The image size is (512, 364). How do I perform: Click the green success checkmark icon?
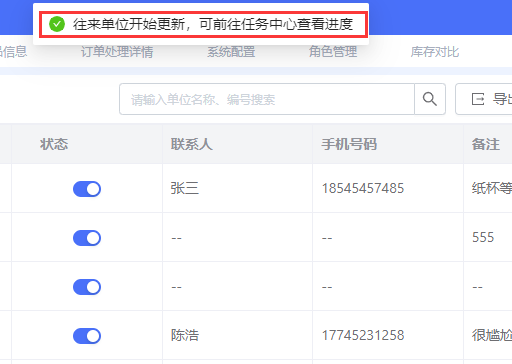pos(57,24)
